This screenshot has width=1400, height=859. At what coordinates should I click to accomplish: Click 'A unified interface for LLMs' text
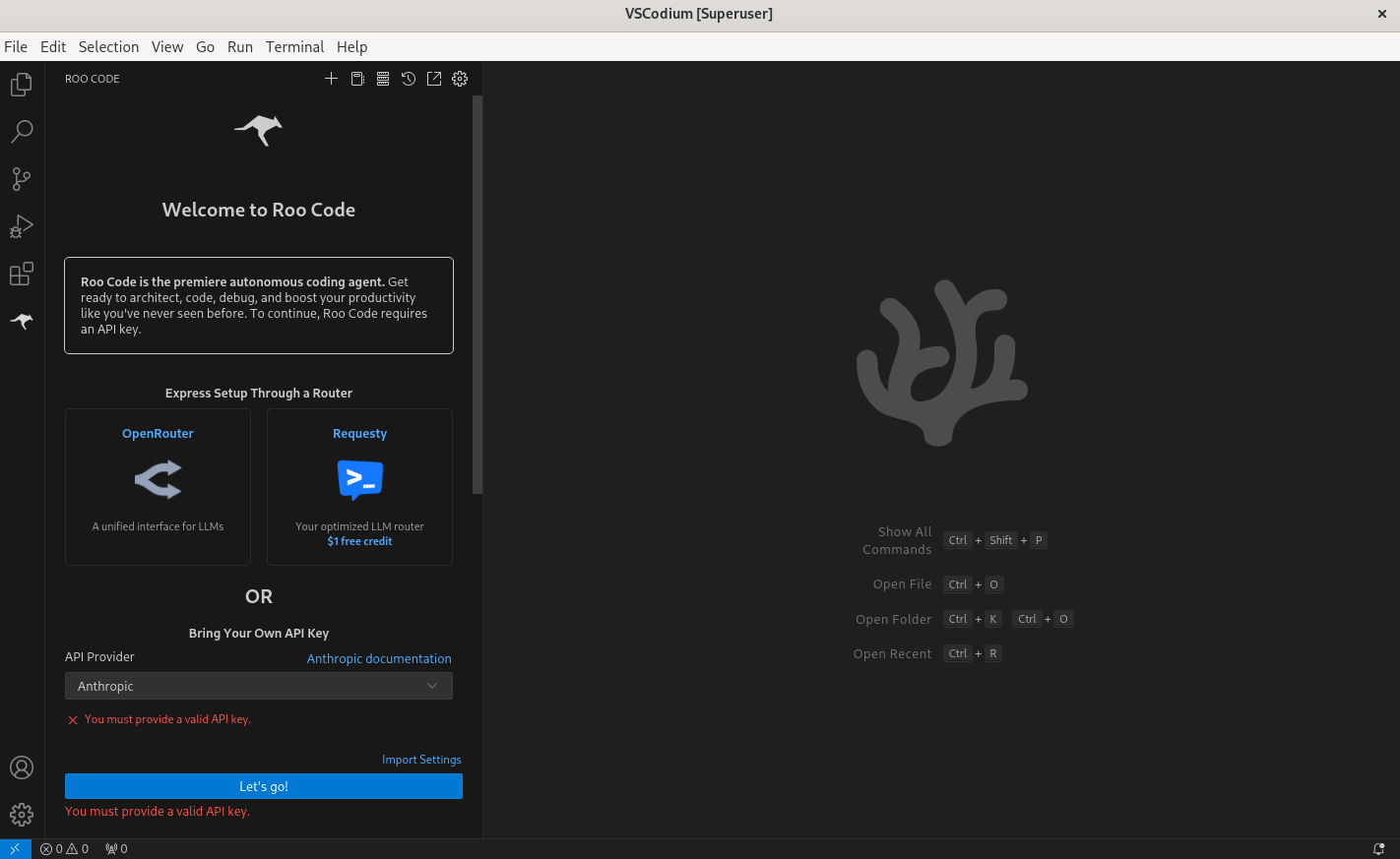(158, 526)
